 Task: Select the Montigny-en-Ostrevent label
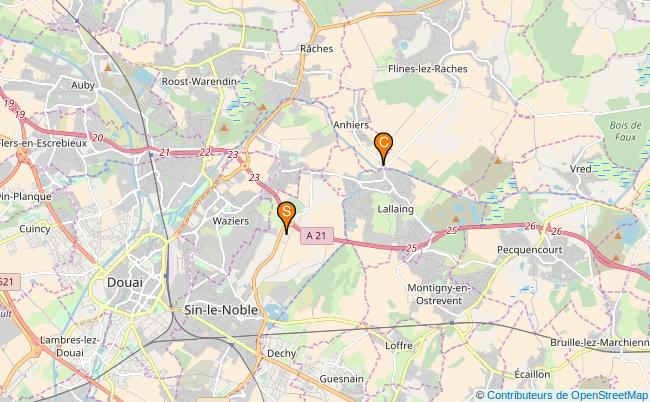[x=439, y=294]
